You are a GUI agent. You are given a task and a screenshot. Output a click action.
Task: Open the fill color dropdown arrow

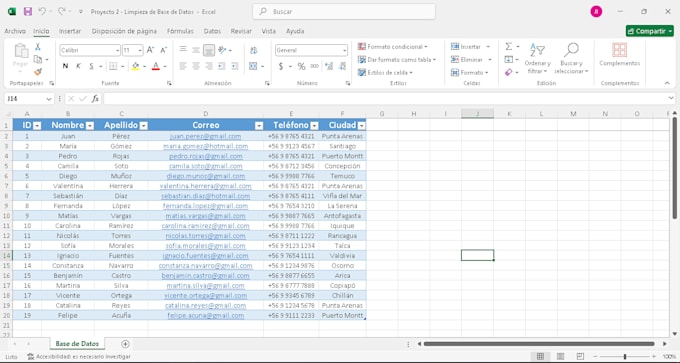click(144, 66)
